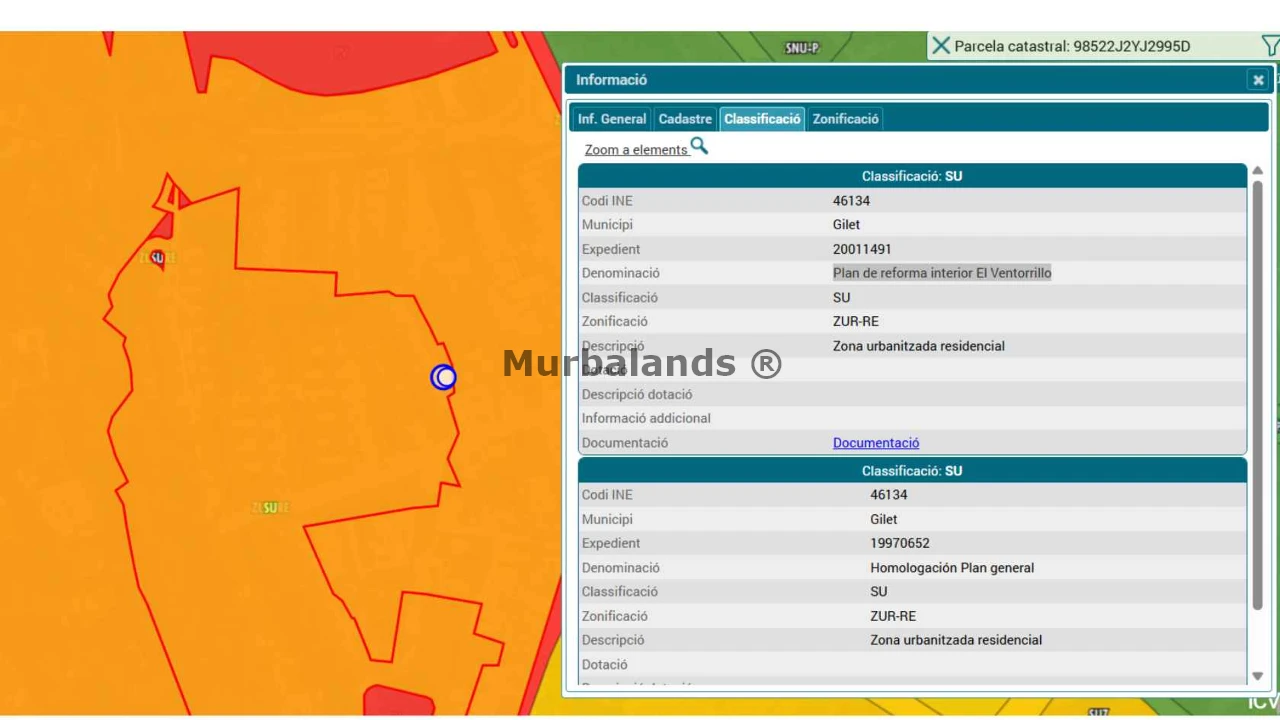Click the Parcela catastral 98522J2YJ2995D text
Image resolution: width=1280 pixels, height=720 pixels.
(1072, 46)
